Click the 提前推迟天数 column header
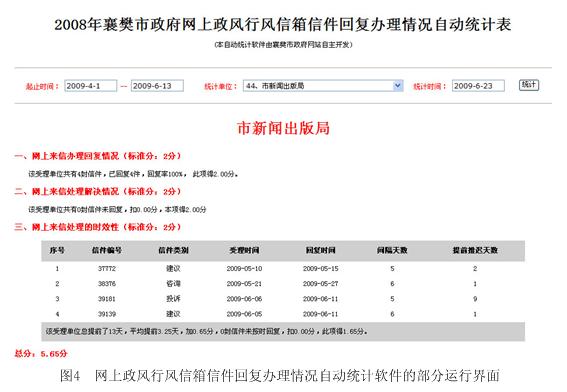Viewport: 567px width, 392px height. click(475, 250)
